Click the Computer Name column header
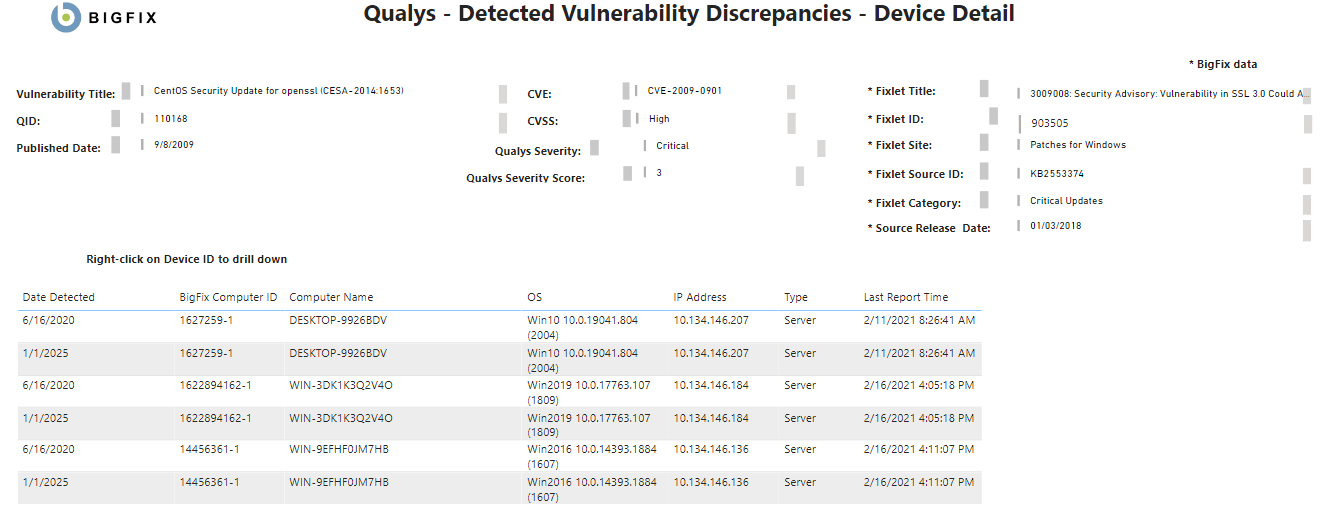This screenshot has height=524, width=1325. point(331,297)
